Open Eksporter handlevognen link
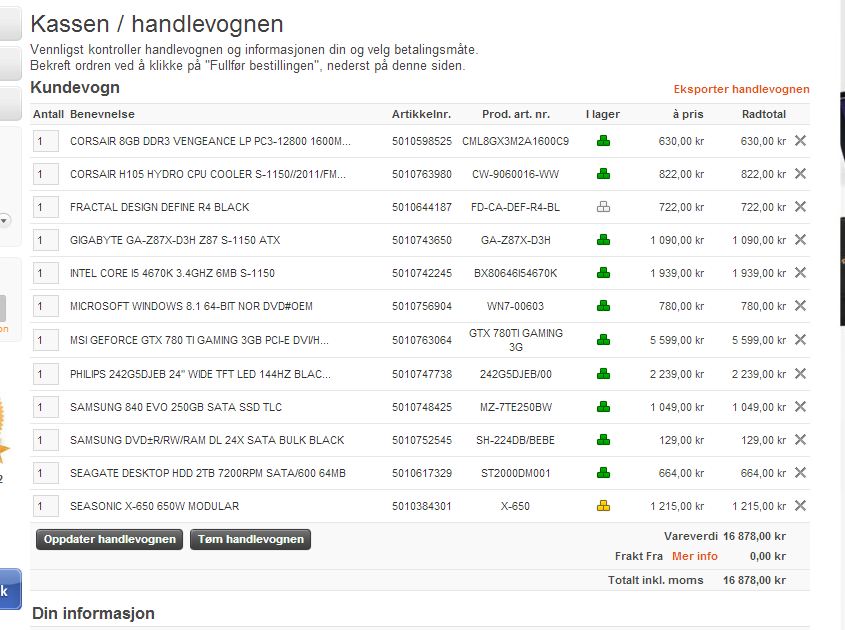 (742, 89)
